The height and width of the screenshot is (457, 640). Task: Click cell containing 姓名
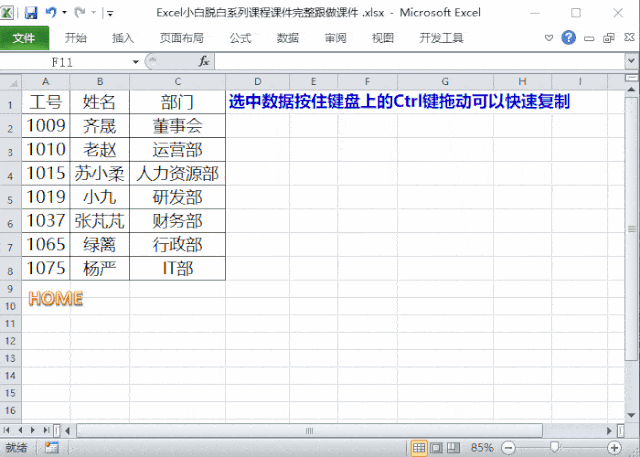pyautogui.click(x=100, y=102)
